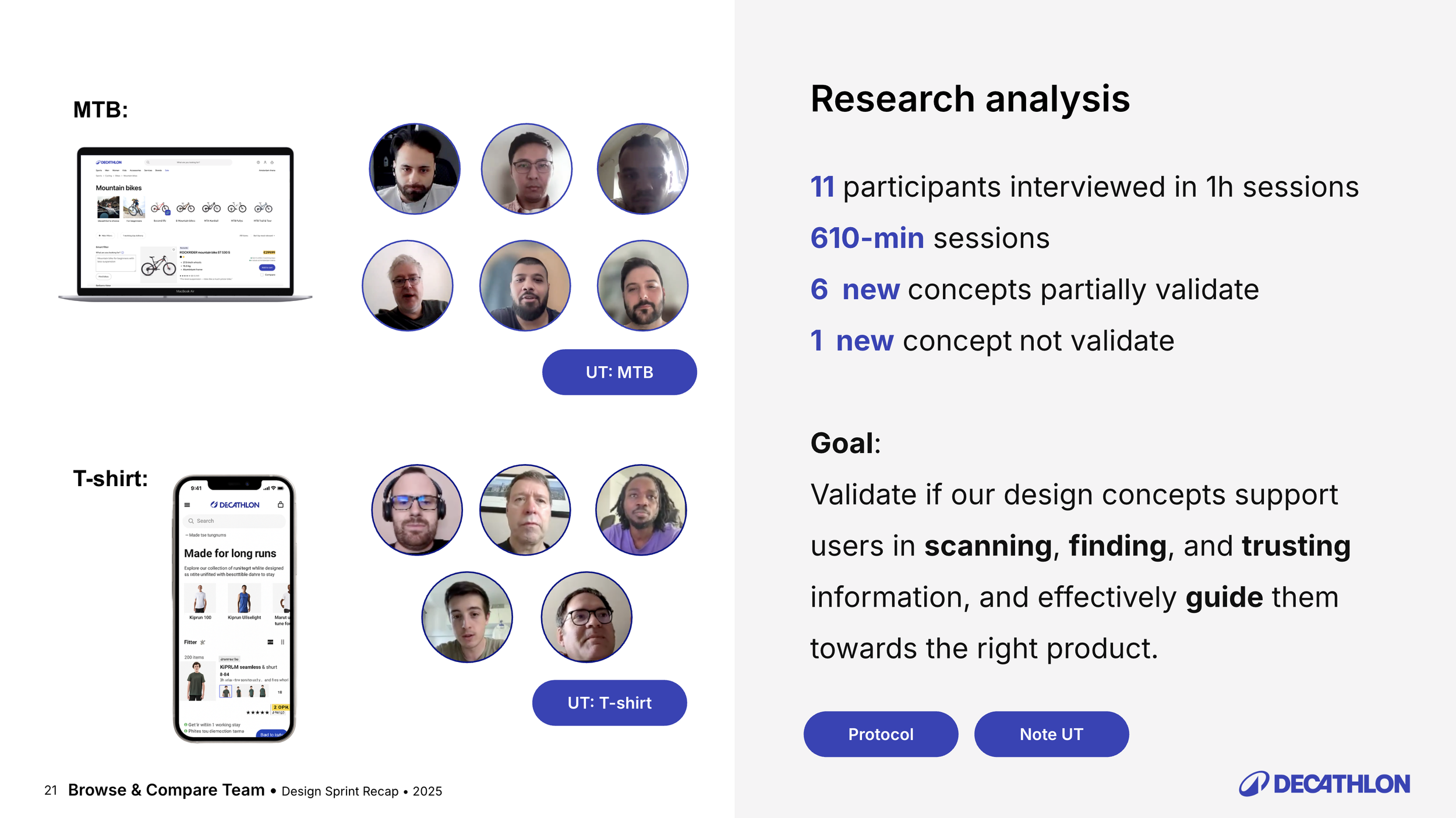Click the Protocol button

[881, 734]
